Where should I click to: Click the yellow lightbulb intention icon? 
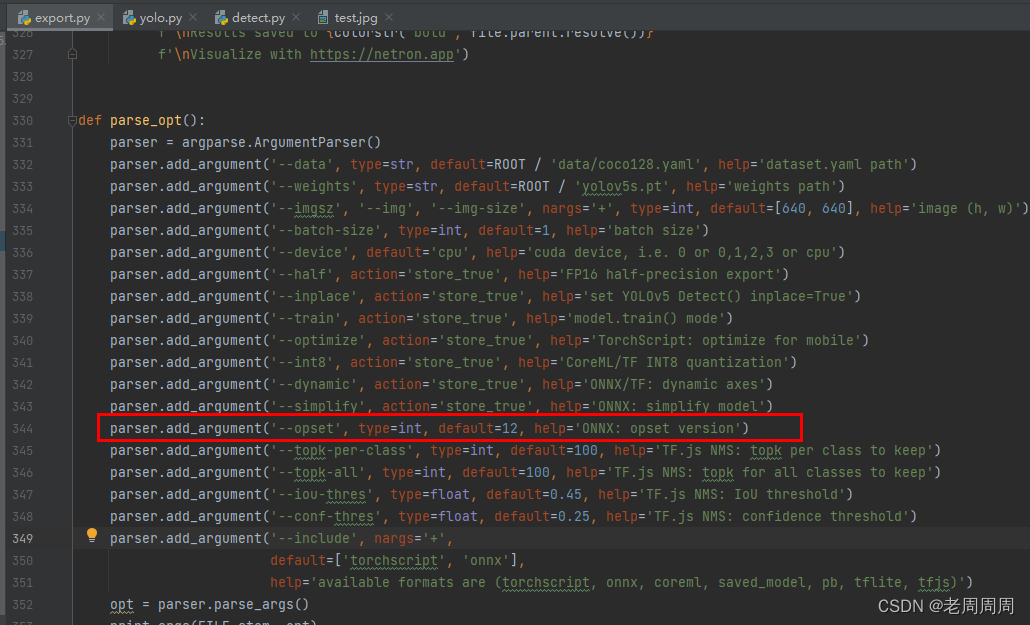[92, 535]
